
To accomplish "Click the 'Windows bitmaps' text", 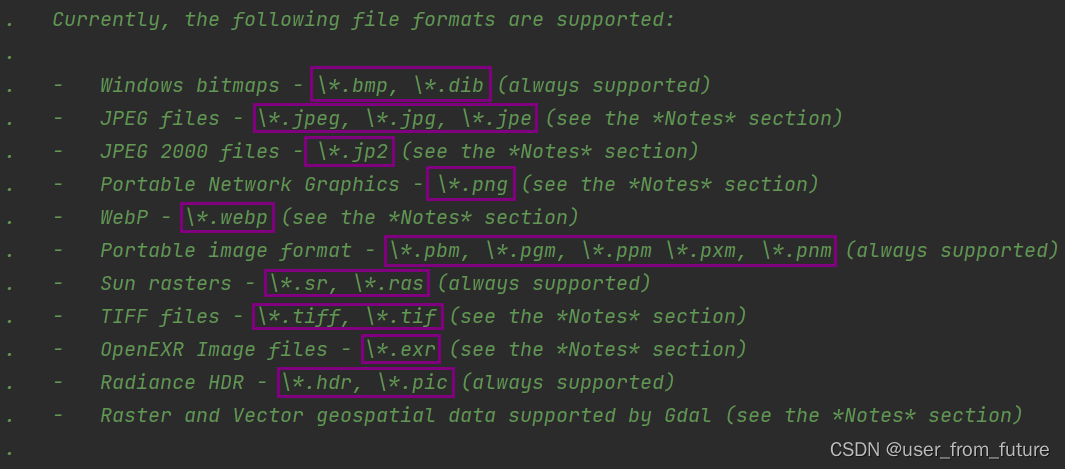I will tap(189, 86).
